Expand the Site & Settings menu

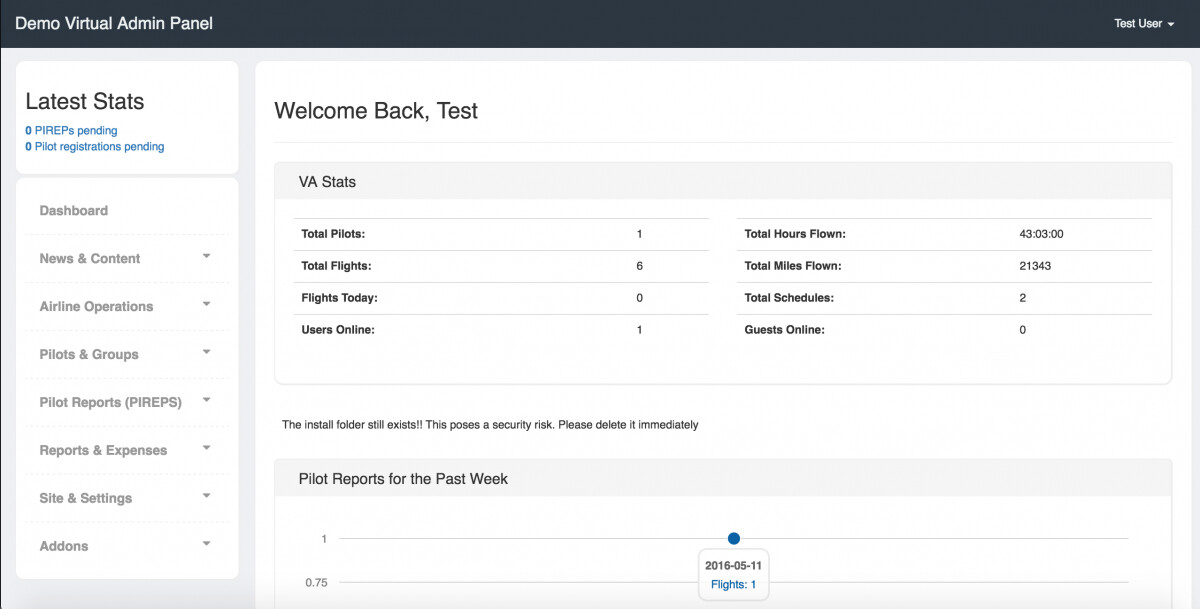pos(85,498)
